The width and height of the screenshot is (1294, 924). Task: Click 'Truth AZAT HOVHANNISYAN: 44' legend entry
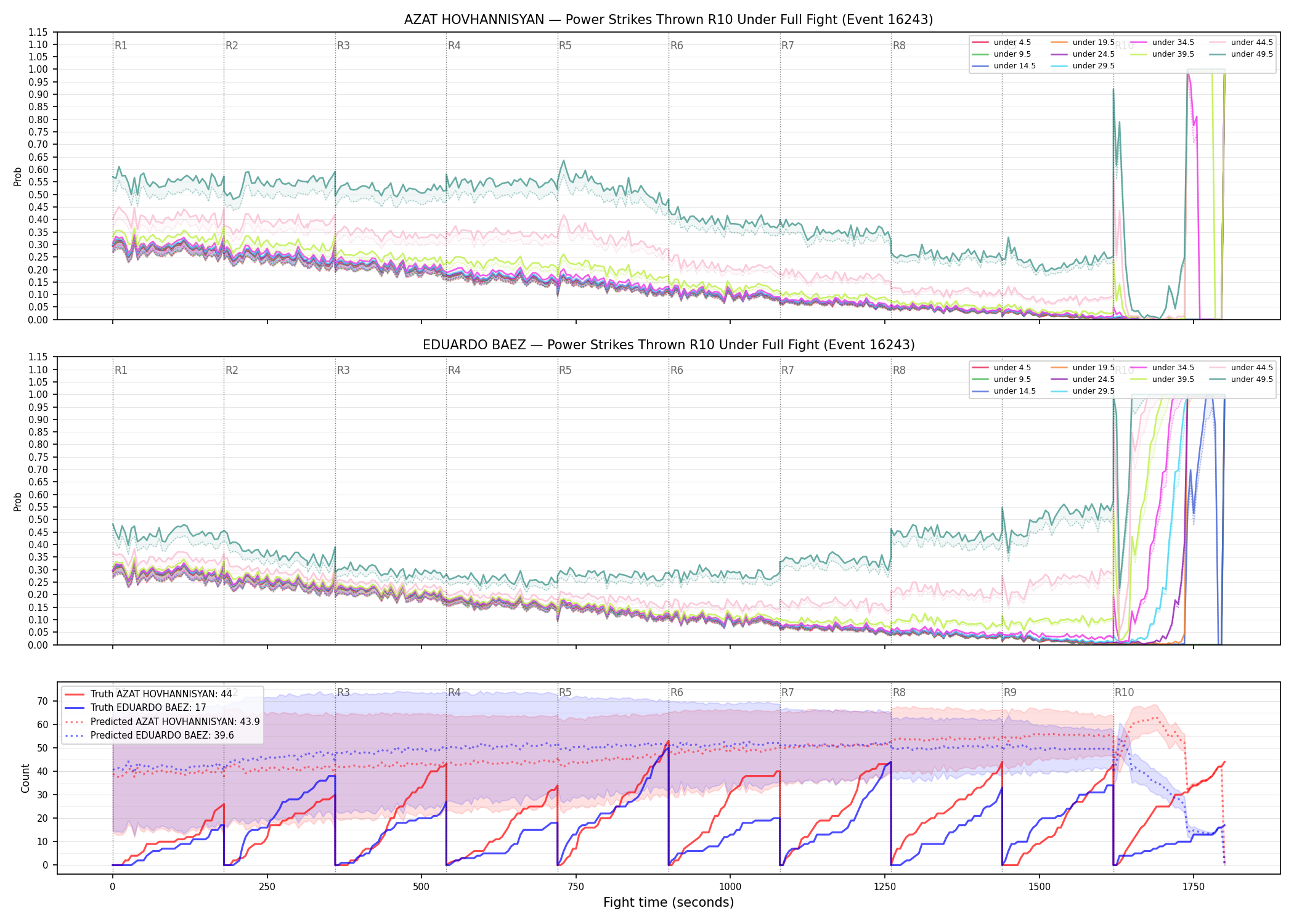point(149,694)
